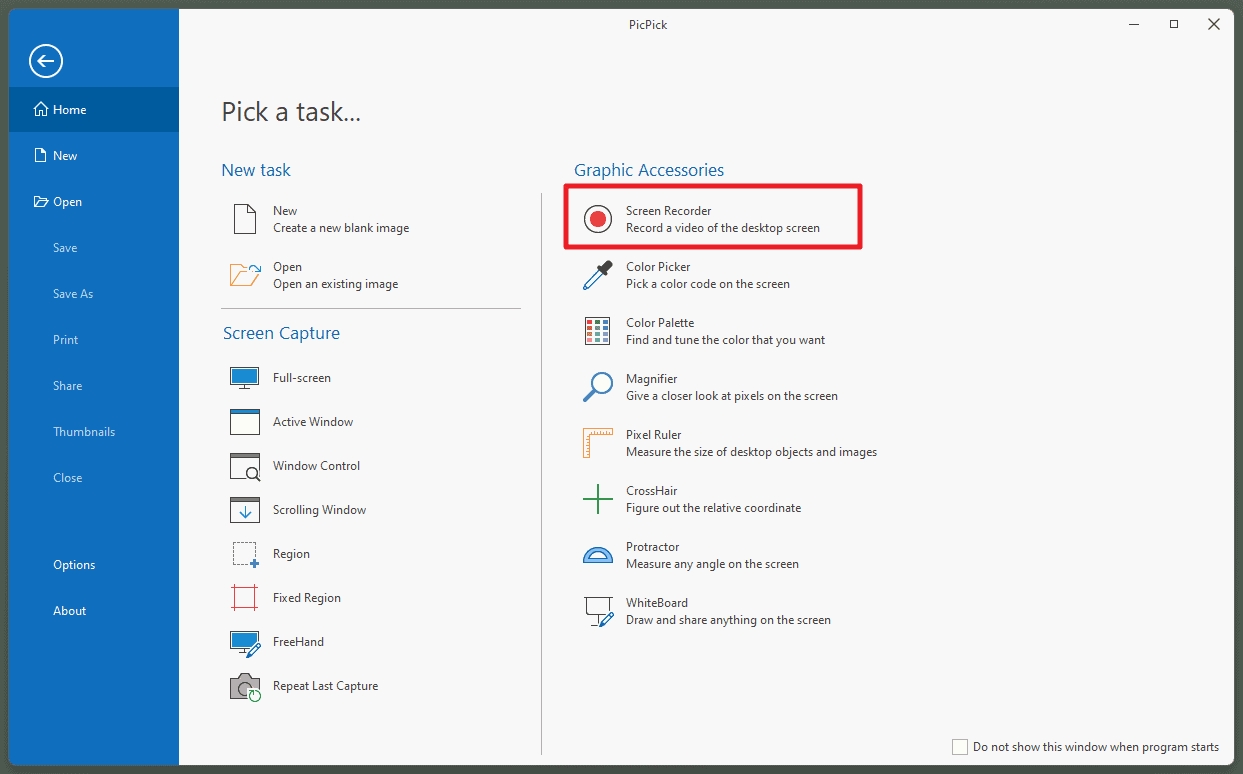Open the Protractor tool icon
This screenshot has height=774, width=1243.
(x=597, y=555)
